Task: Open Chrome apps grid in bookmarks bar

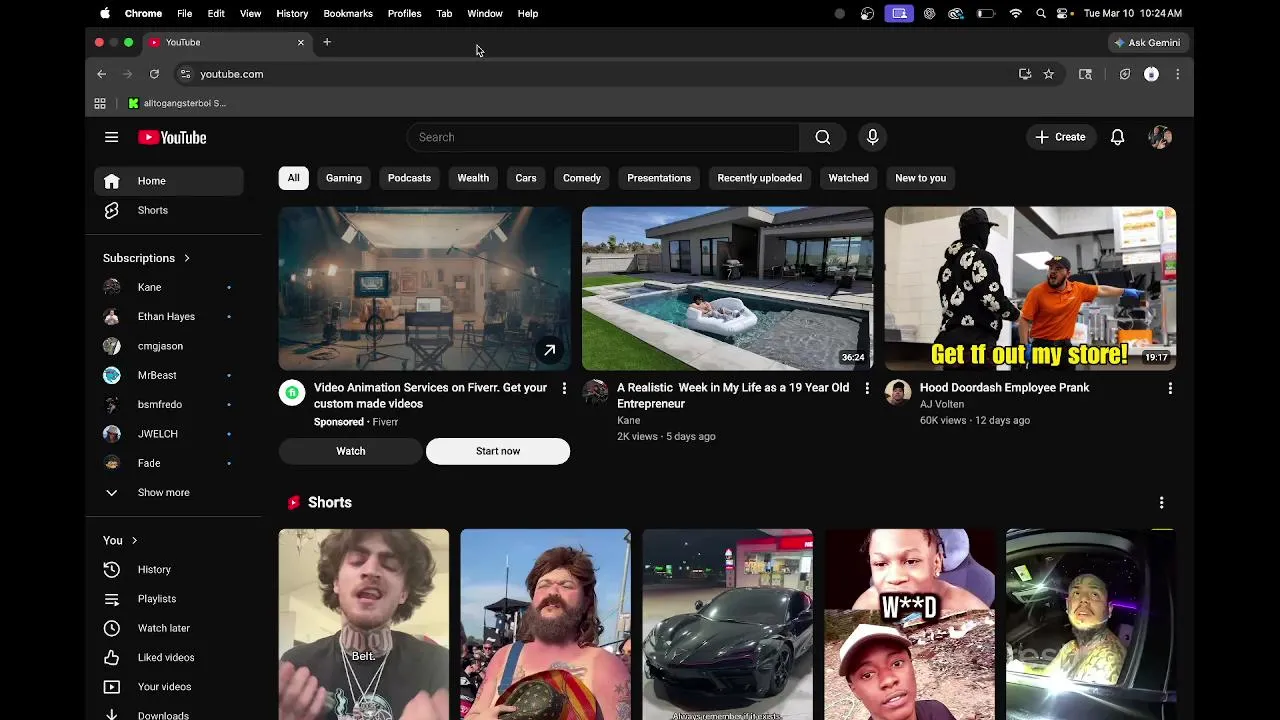Action: (x=100, y=103)
